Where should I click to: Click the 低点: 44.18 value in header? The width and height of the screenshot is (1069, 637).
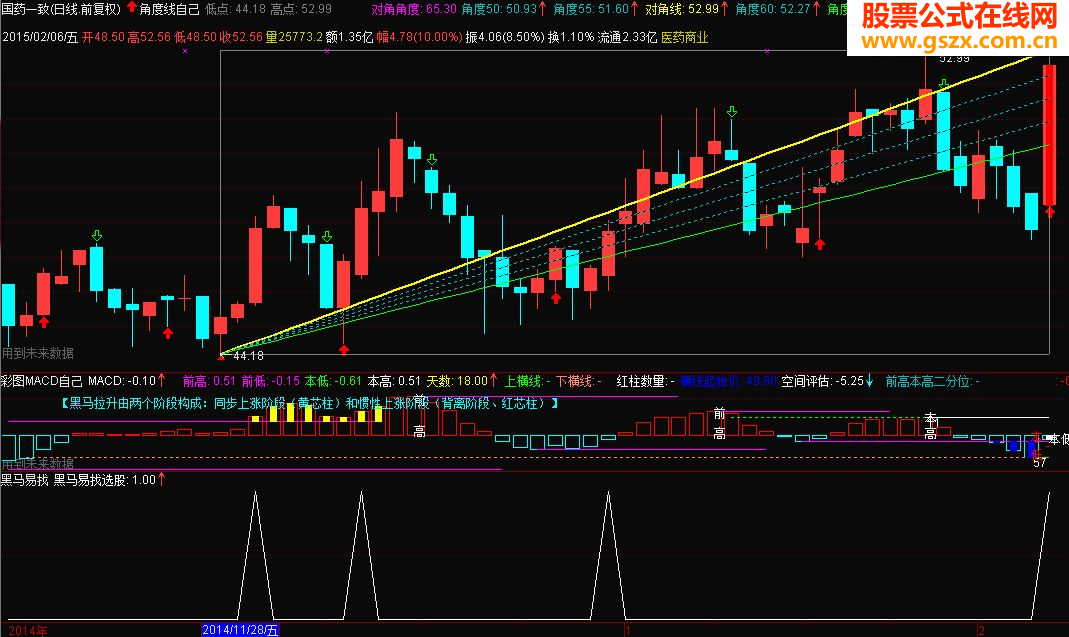point(235,9)
